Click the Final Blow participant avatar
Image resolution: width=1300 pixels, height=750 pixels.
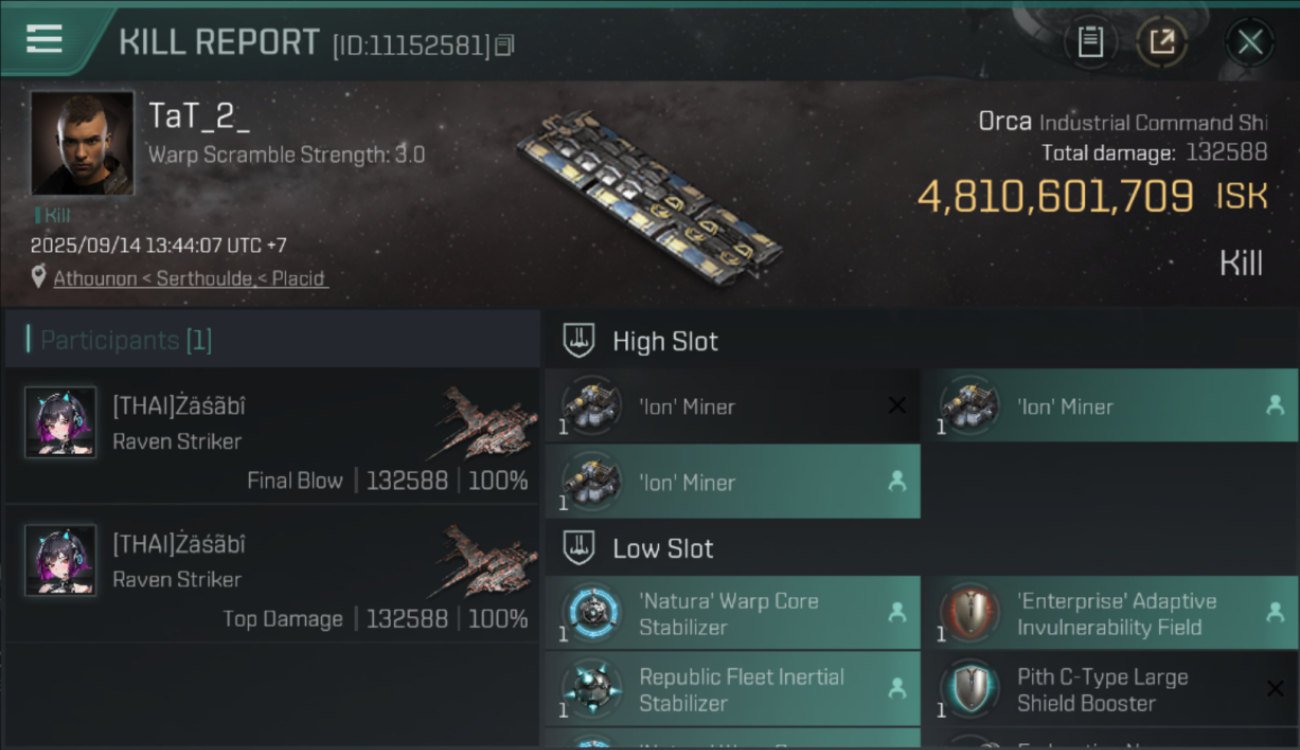pyautogui.click(x=61, y=423)
